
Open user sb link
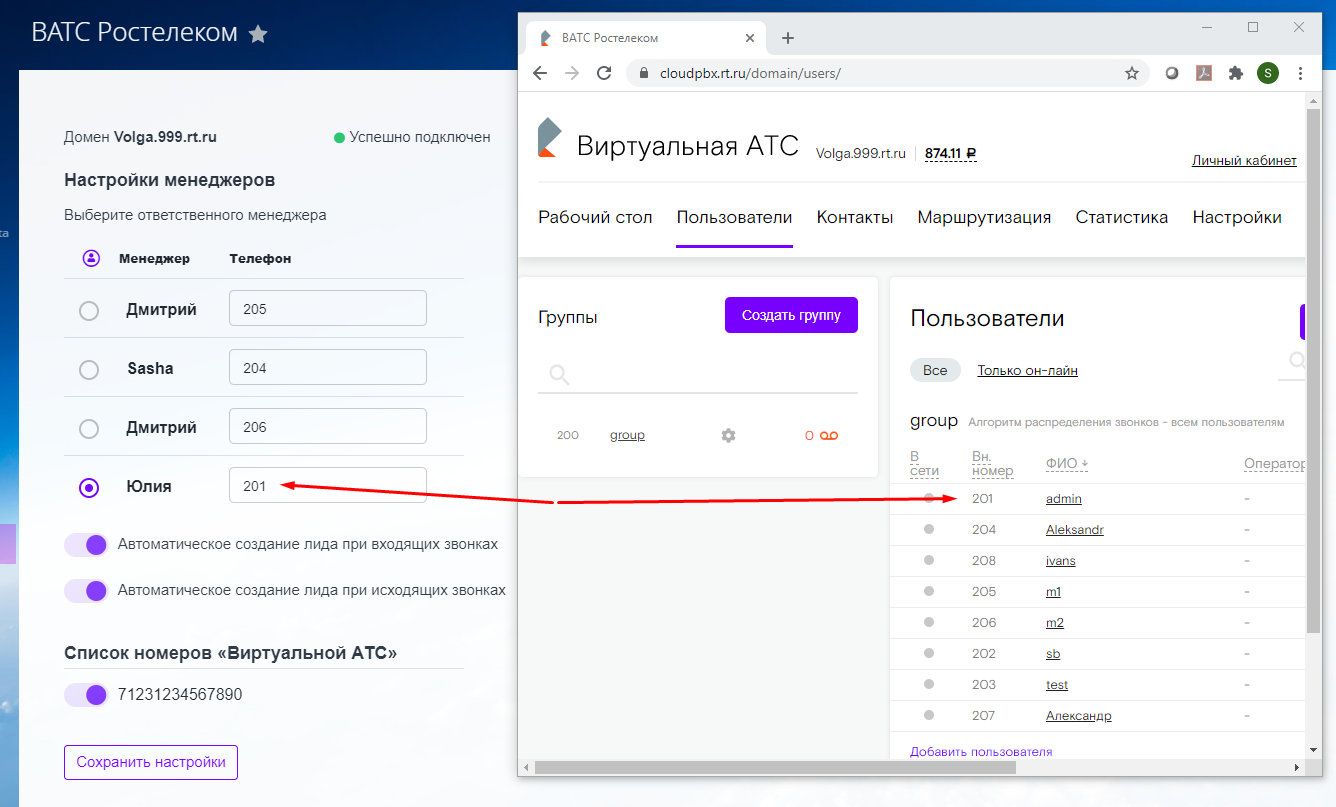click(1053, 653)
